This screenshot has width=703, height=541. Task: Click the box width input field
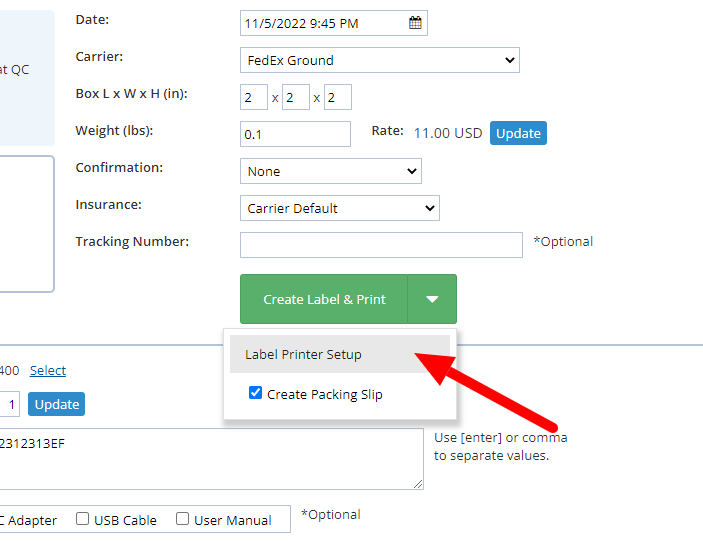[x=296, y=97]
